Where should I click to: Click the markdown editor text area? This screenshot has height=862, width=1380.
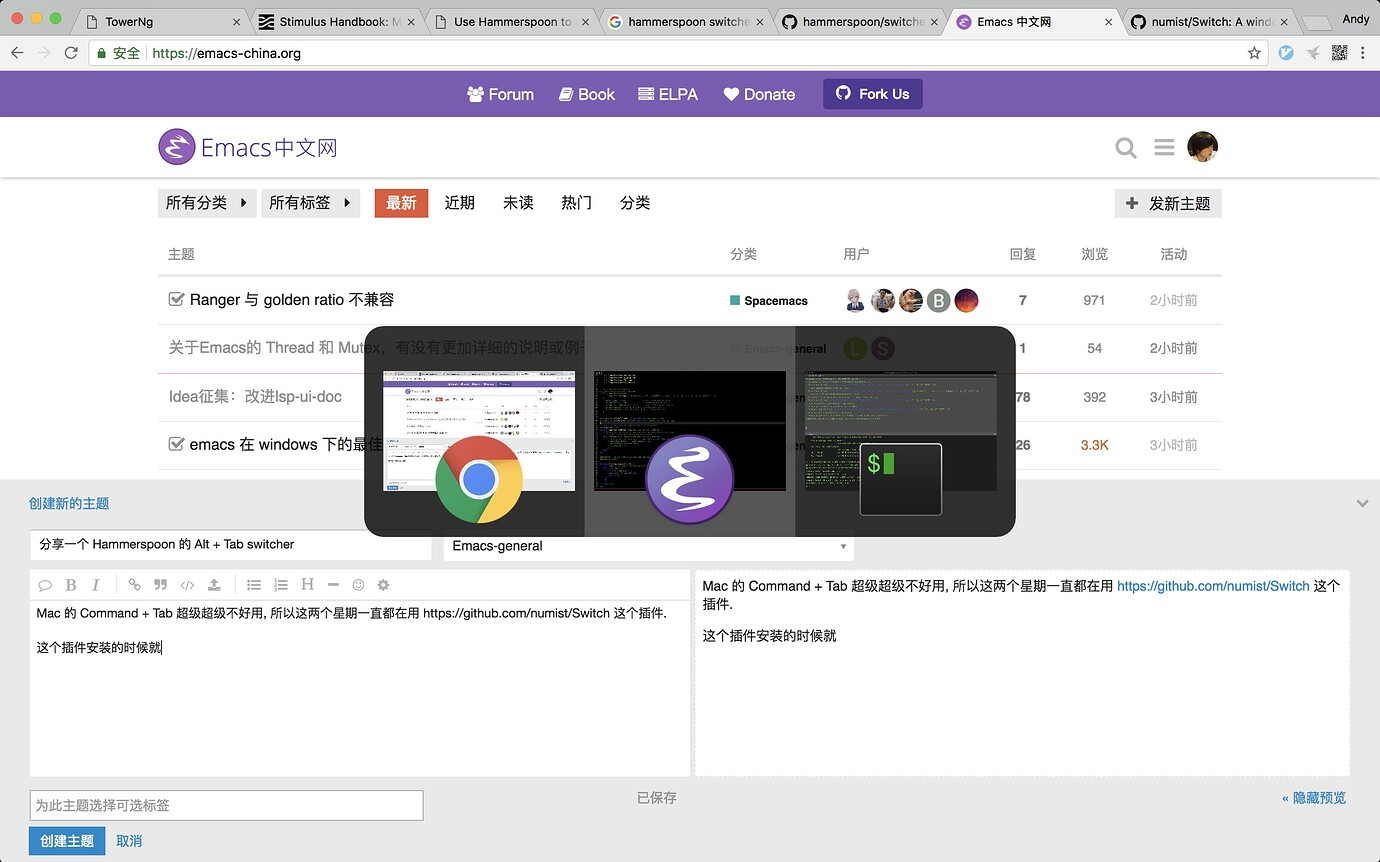pyautogui.click(x=360, y=687)
